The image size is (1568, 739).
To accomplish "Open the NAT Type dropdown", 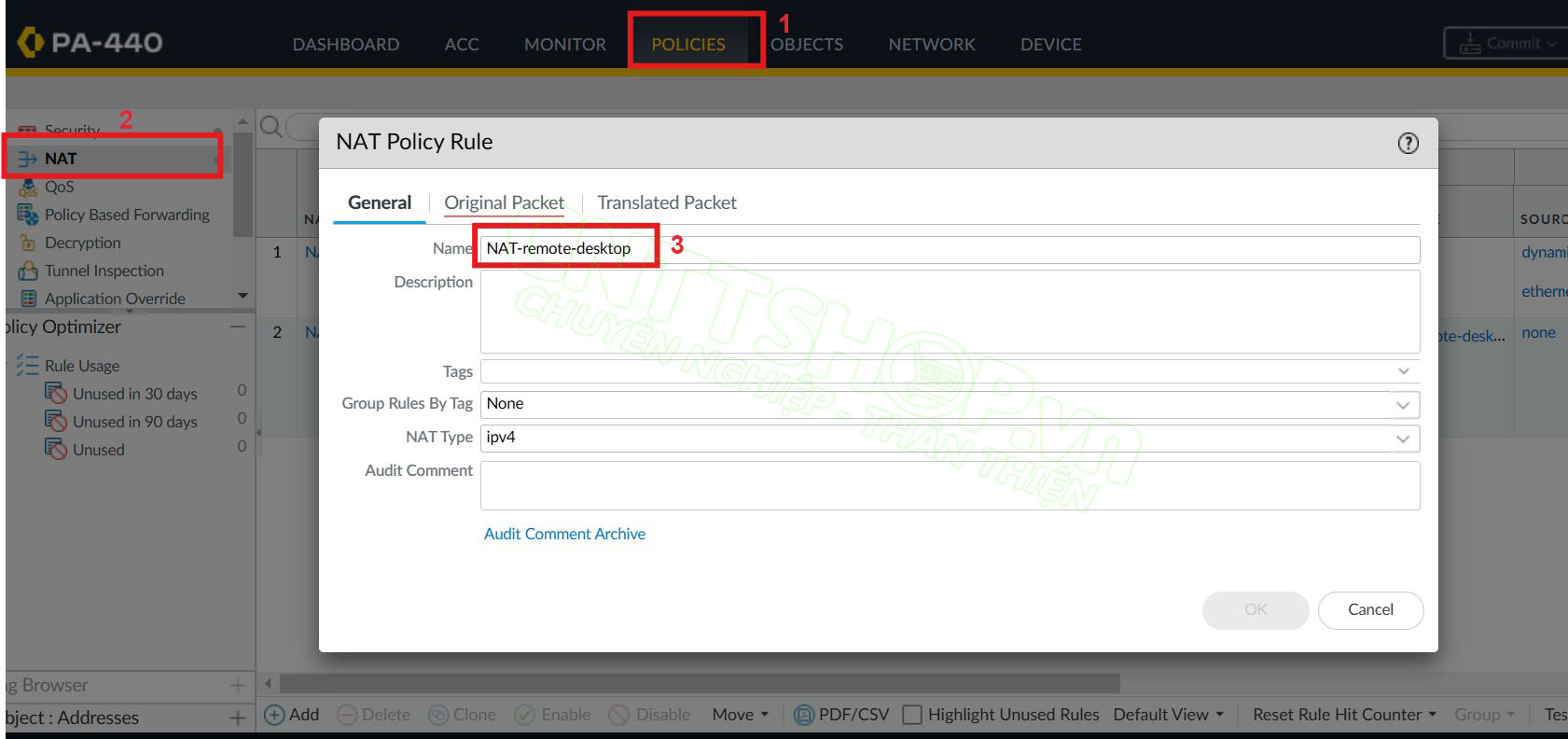I will coord(1402,439).
